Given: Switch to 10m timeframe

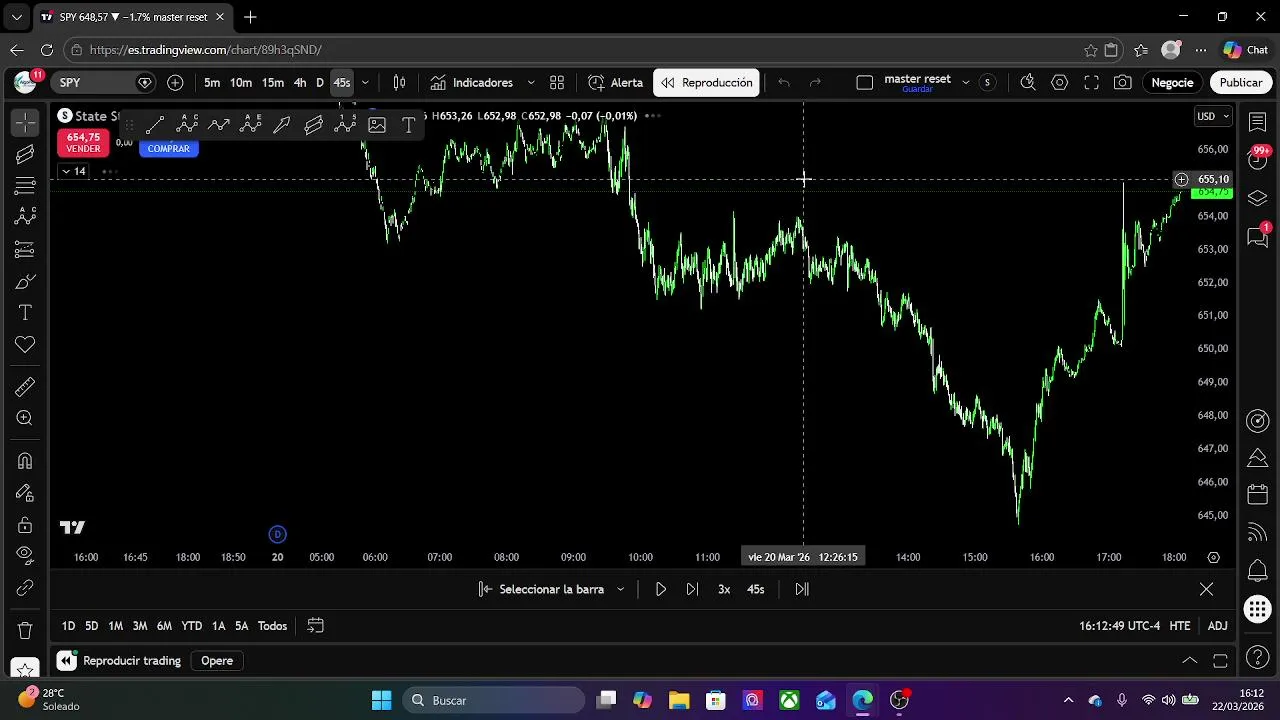Looking at the screenshot, I should click(x=241, y=83).
